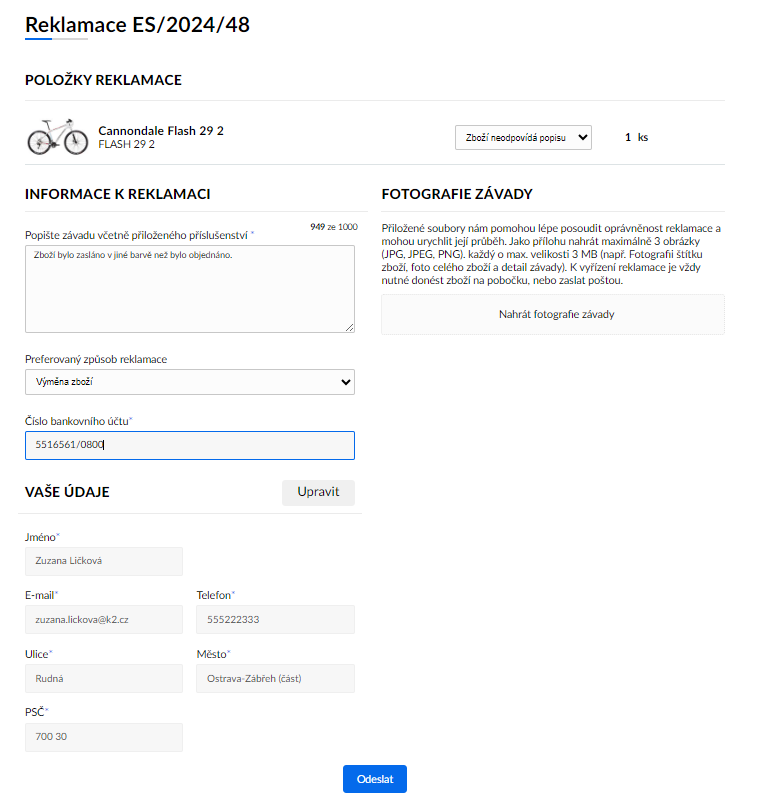This screenshot has width=764, height=808.
Task: Click the 'FLASH 29 2' product code text
Action: [126, 144]
